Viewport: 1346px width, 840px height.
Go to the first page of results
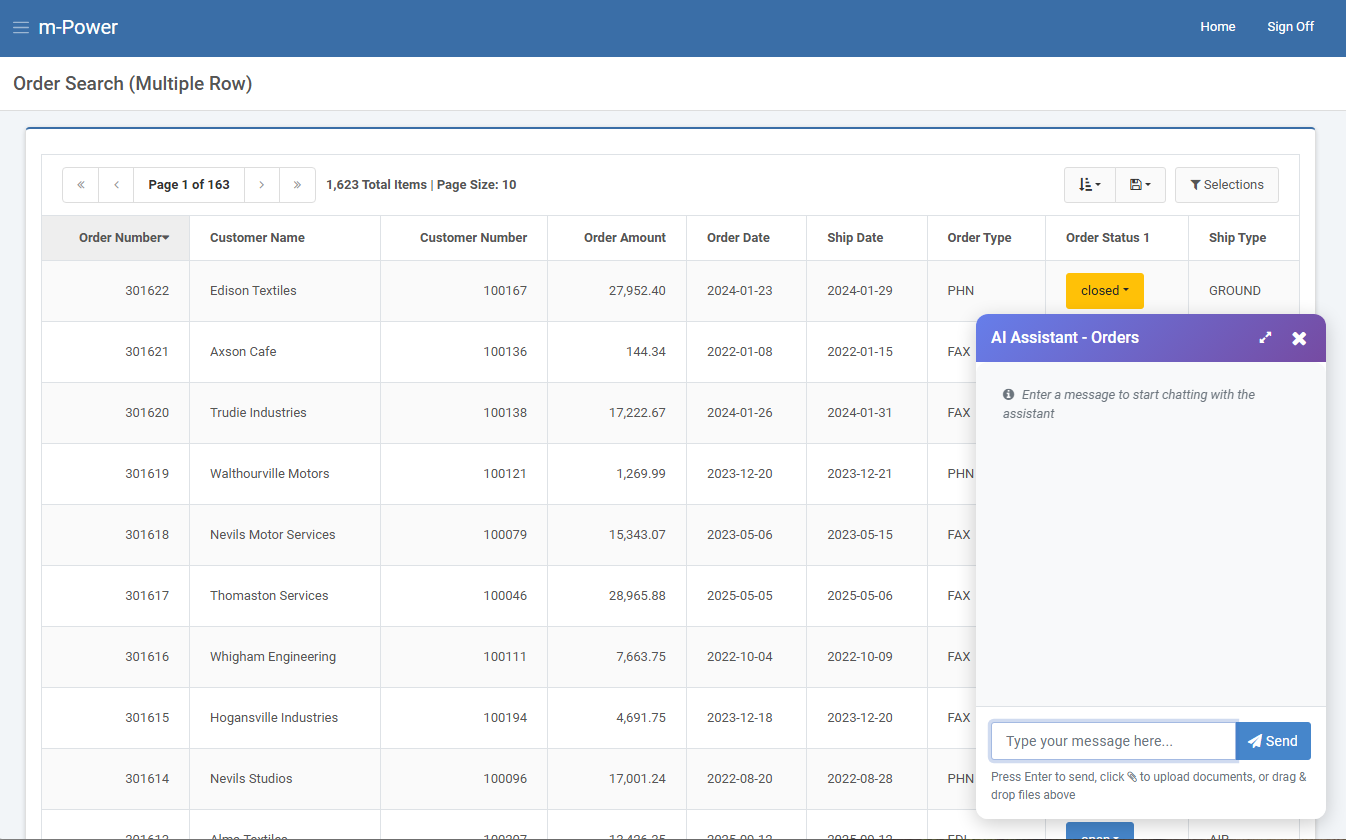(x=81, y=185)
